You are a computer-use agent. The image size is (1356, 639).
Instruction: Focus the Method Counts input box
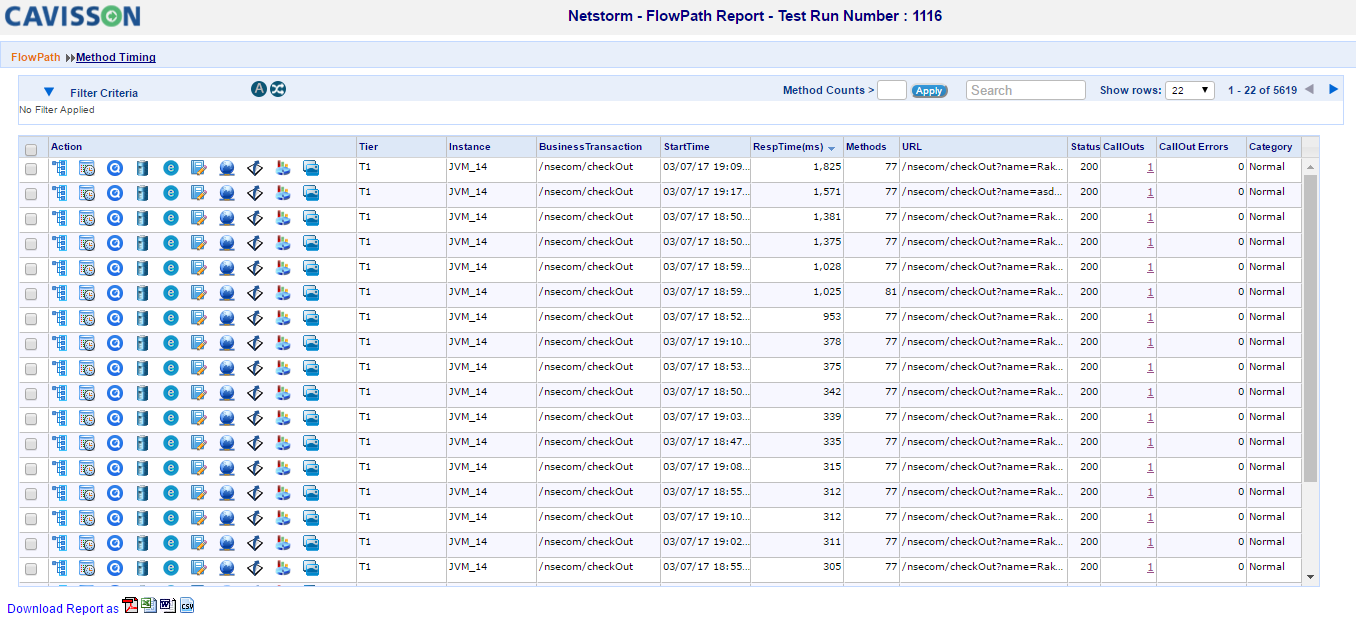tap(892, 90)
